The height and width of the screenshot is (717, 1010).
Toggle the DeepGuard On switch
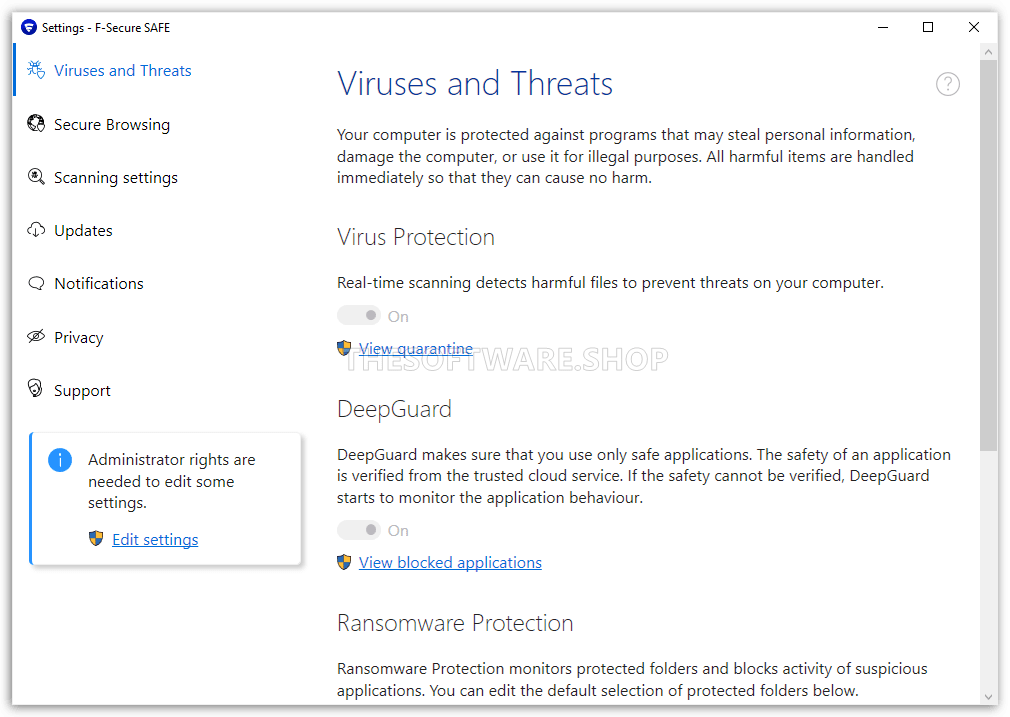coord(359,530)
